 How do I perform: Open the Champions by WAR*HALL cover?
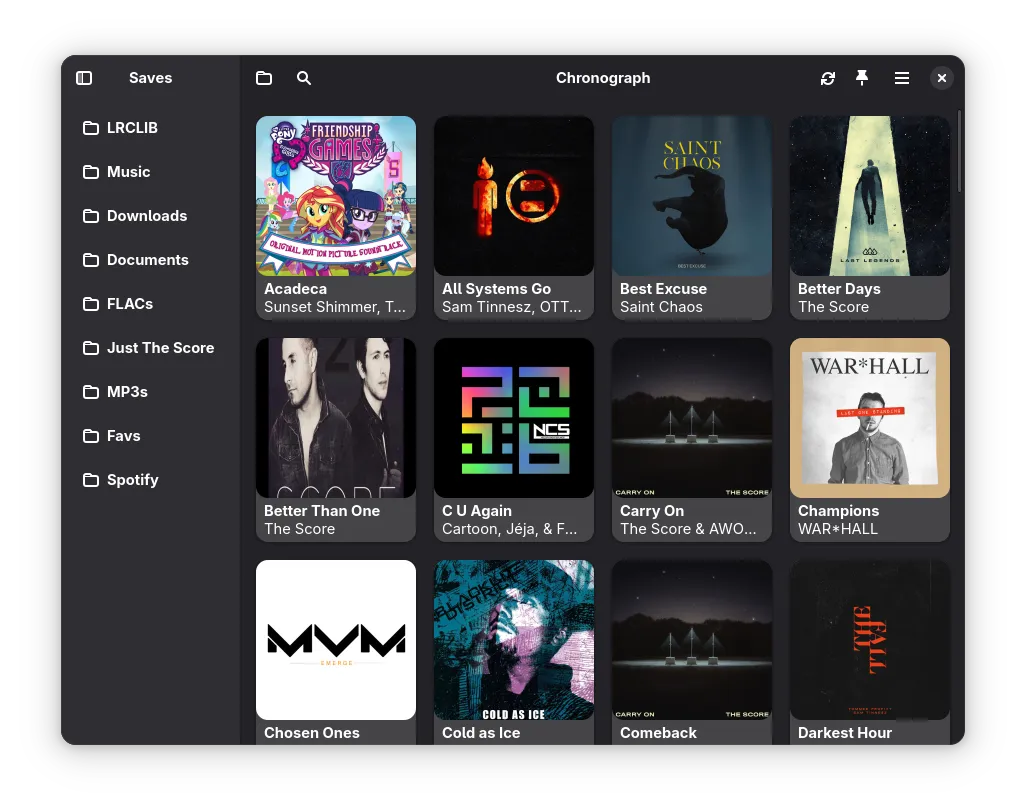tap(869, 418)
